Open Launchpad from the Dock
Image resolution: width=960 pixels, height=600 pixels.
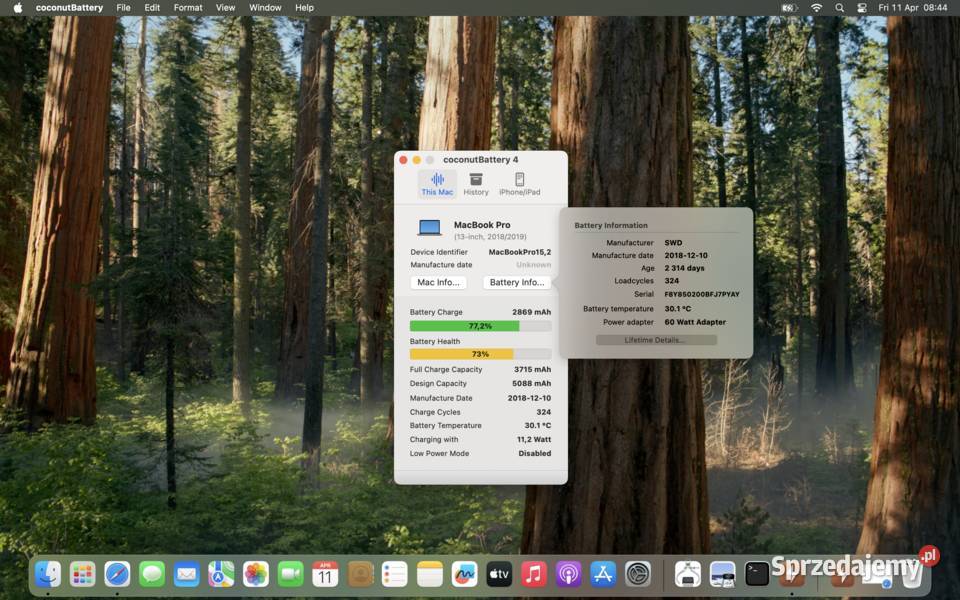pos(83,574)
